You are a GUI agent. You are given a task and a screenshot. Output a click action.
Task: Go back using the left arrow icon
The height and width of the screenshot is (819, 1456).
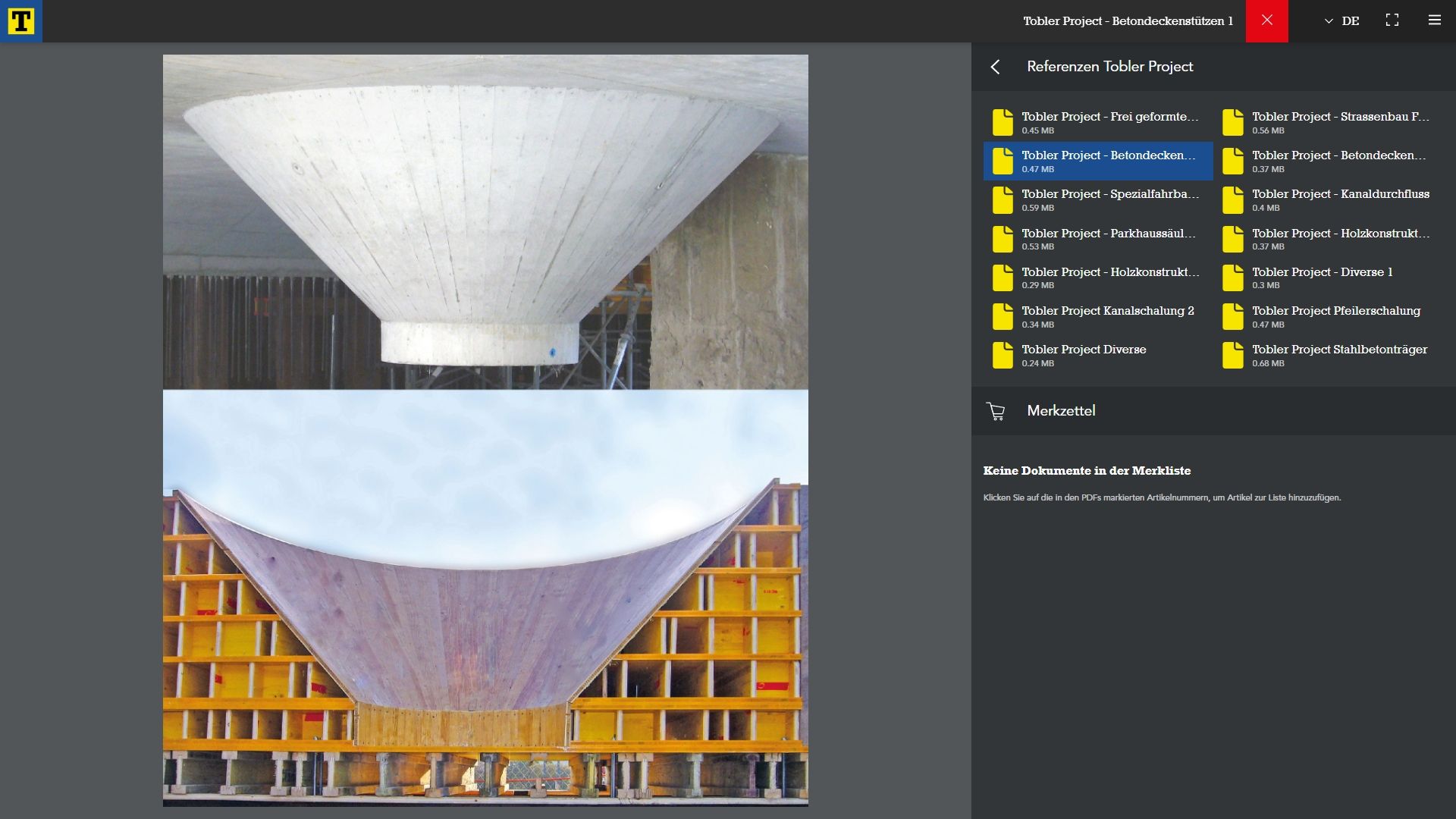point(996,67)
